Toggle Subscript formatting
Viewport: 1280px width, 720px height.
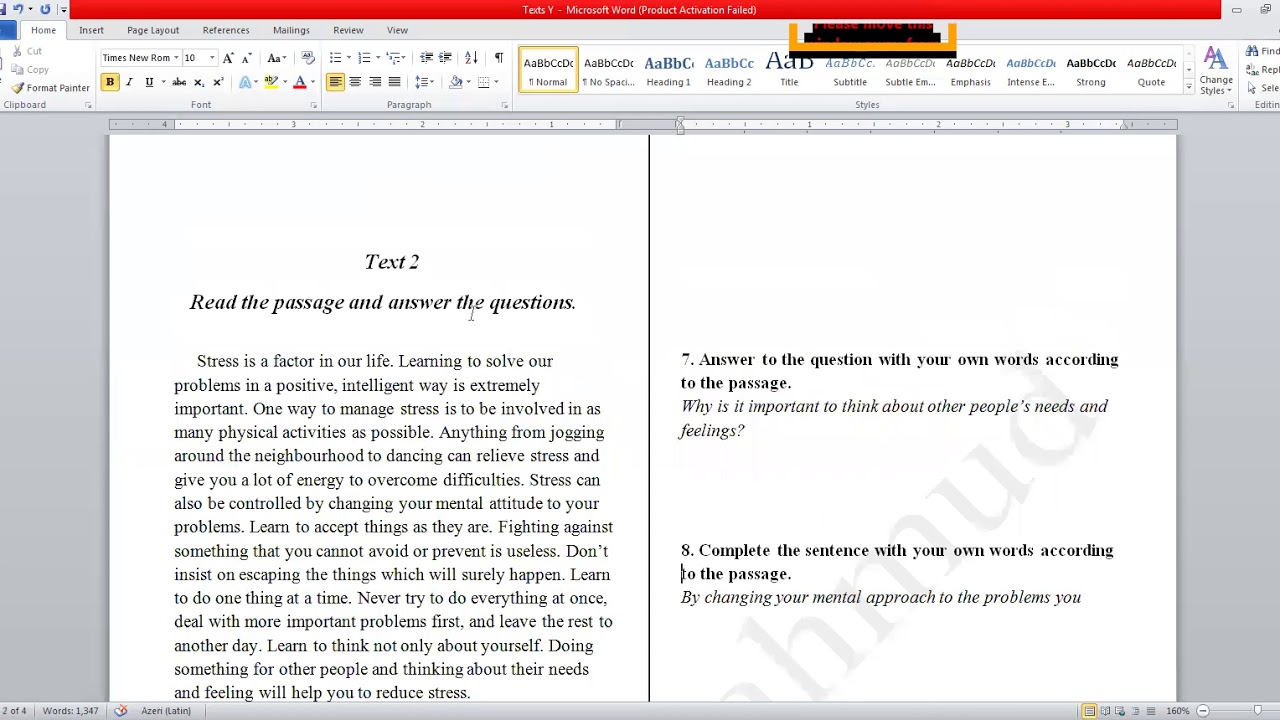pos(198,82)
